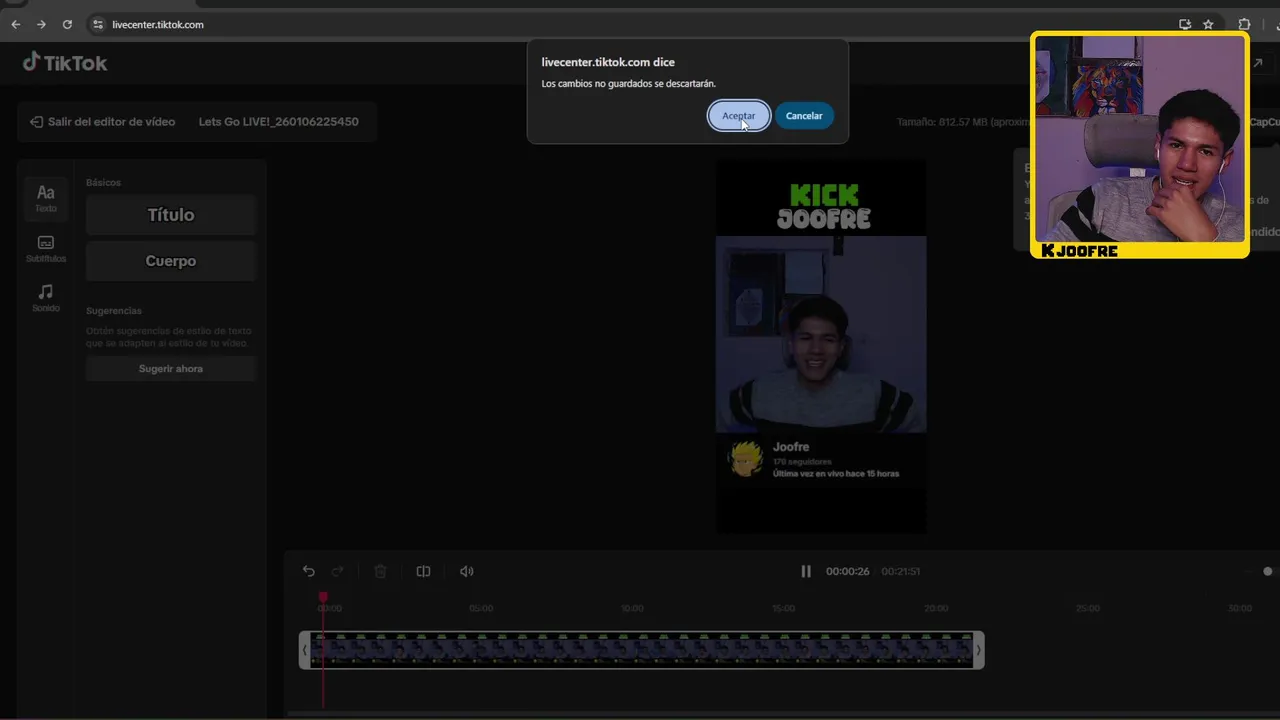Bookmark this page with star icon
Image resolution: width=1280 pixels, height=720 pixels.
click(x=1208, y=24)
